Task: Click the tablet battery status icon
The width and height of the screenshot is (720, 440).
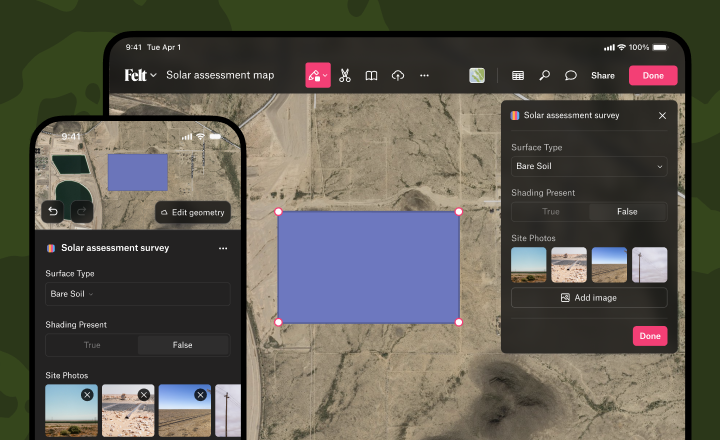Action: (x=660, y=47)
